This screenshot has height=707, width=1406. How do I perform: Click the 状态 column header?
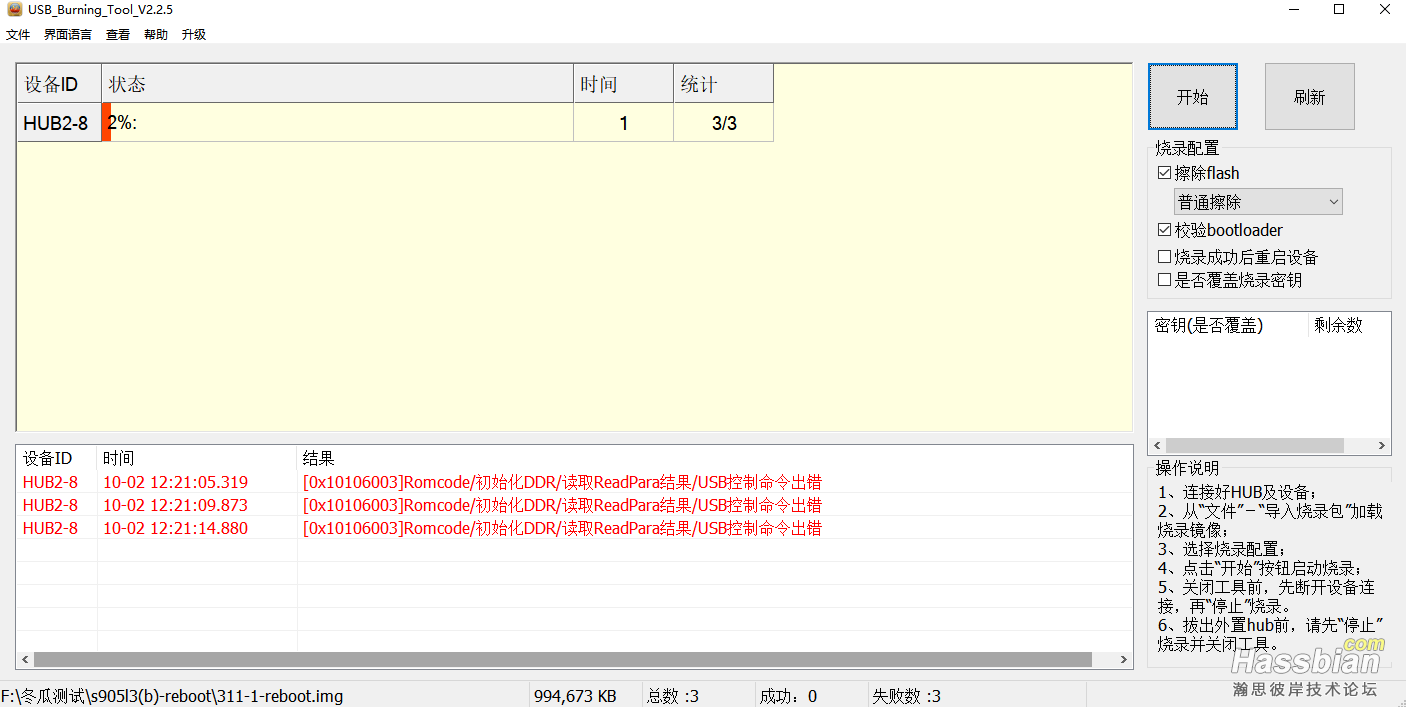(337, 84)
